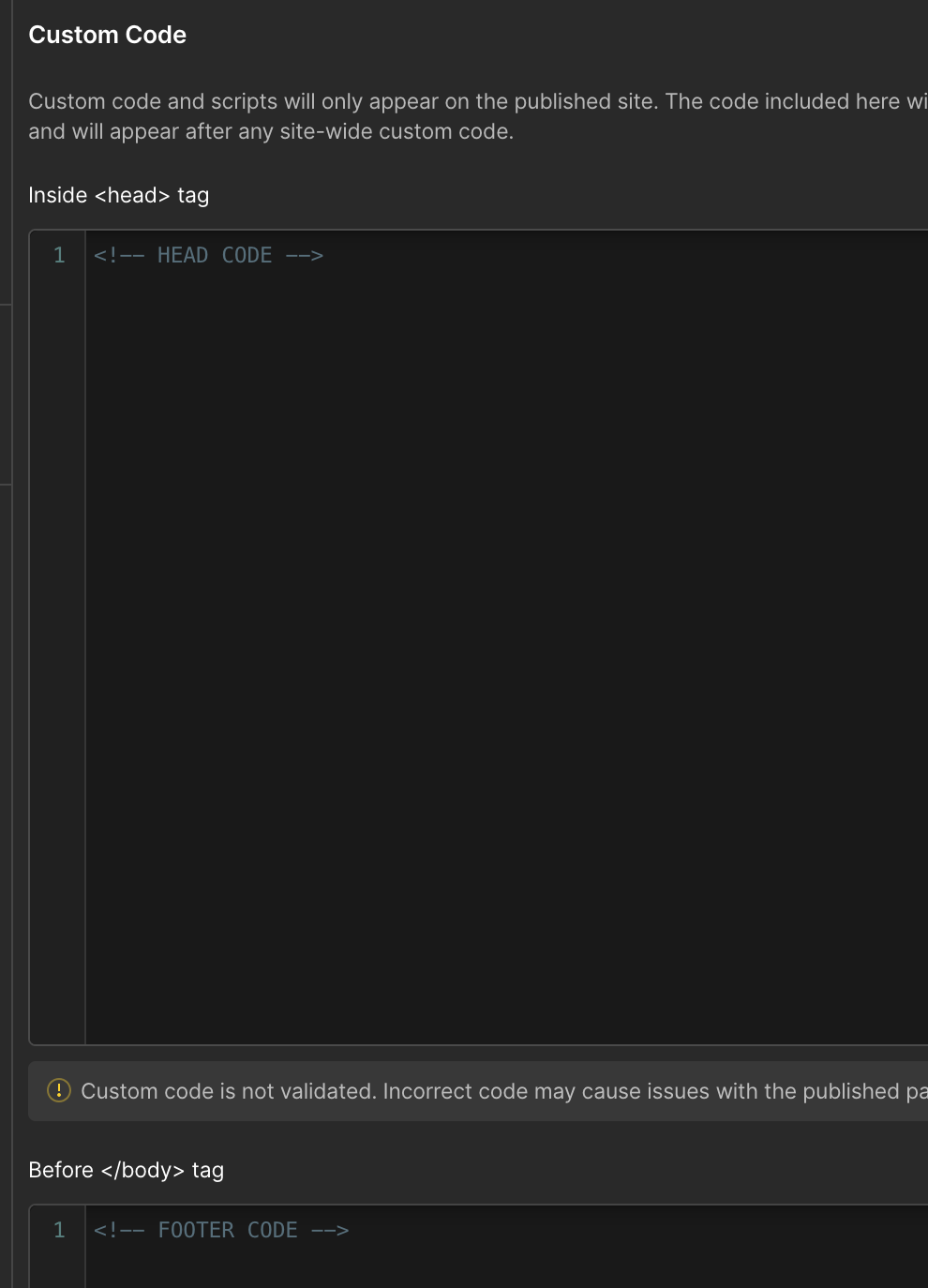Image resolution: width=928 pixels, height=1288 pixels.
Task: Click the 'Custom code is not validated' notice banner
Action: [x=478, y=1091]
